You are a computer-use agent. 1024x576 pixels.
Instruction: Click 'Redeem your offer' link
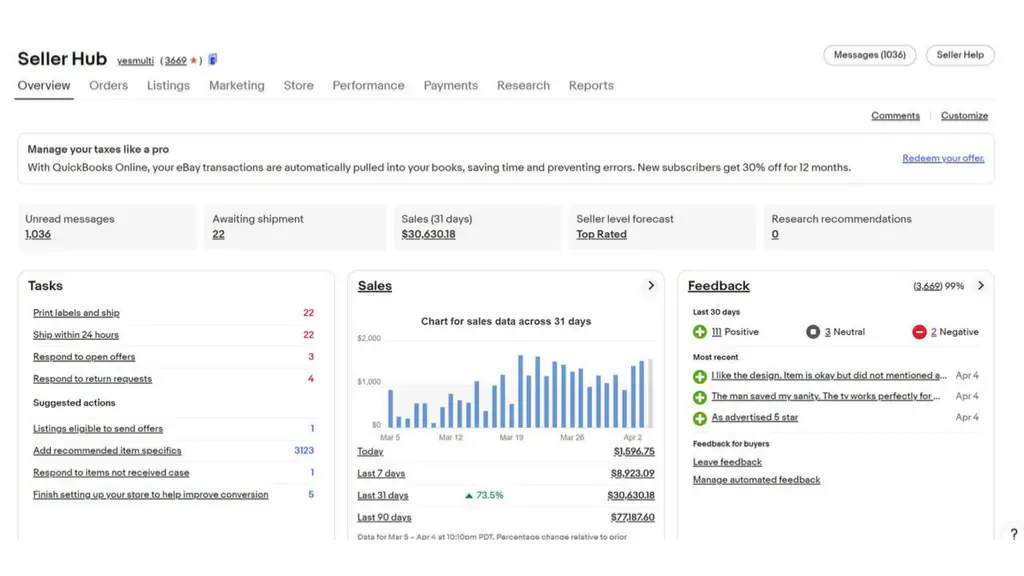click(x=943, y=158)
